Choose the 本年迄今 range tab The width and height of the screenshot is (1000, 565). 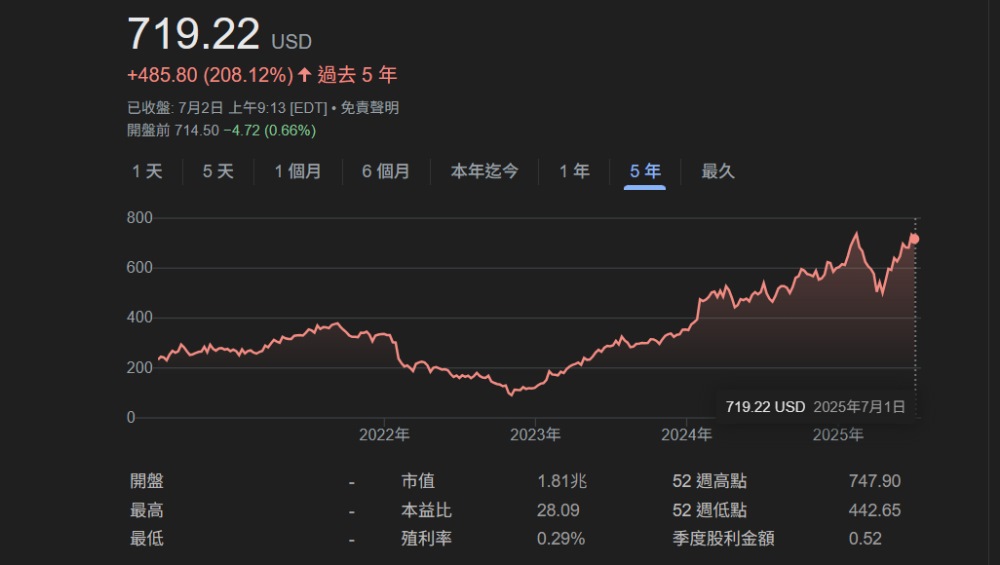point(484,171)
